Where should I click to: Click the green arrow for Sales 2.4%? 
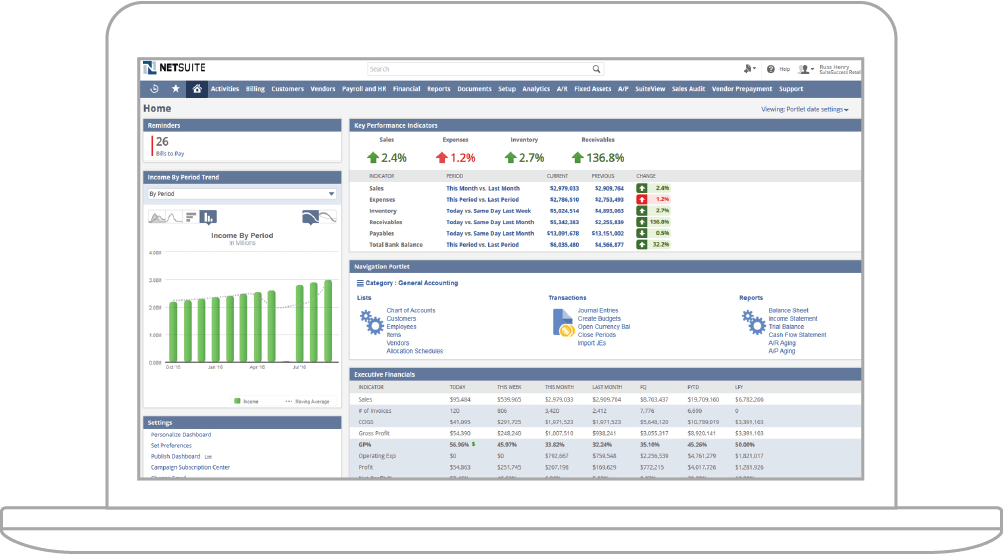pos(373,158)
